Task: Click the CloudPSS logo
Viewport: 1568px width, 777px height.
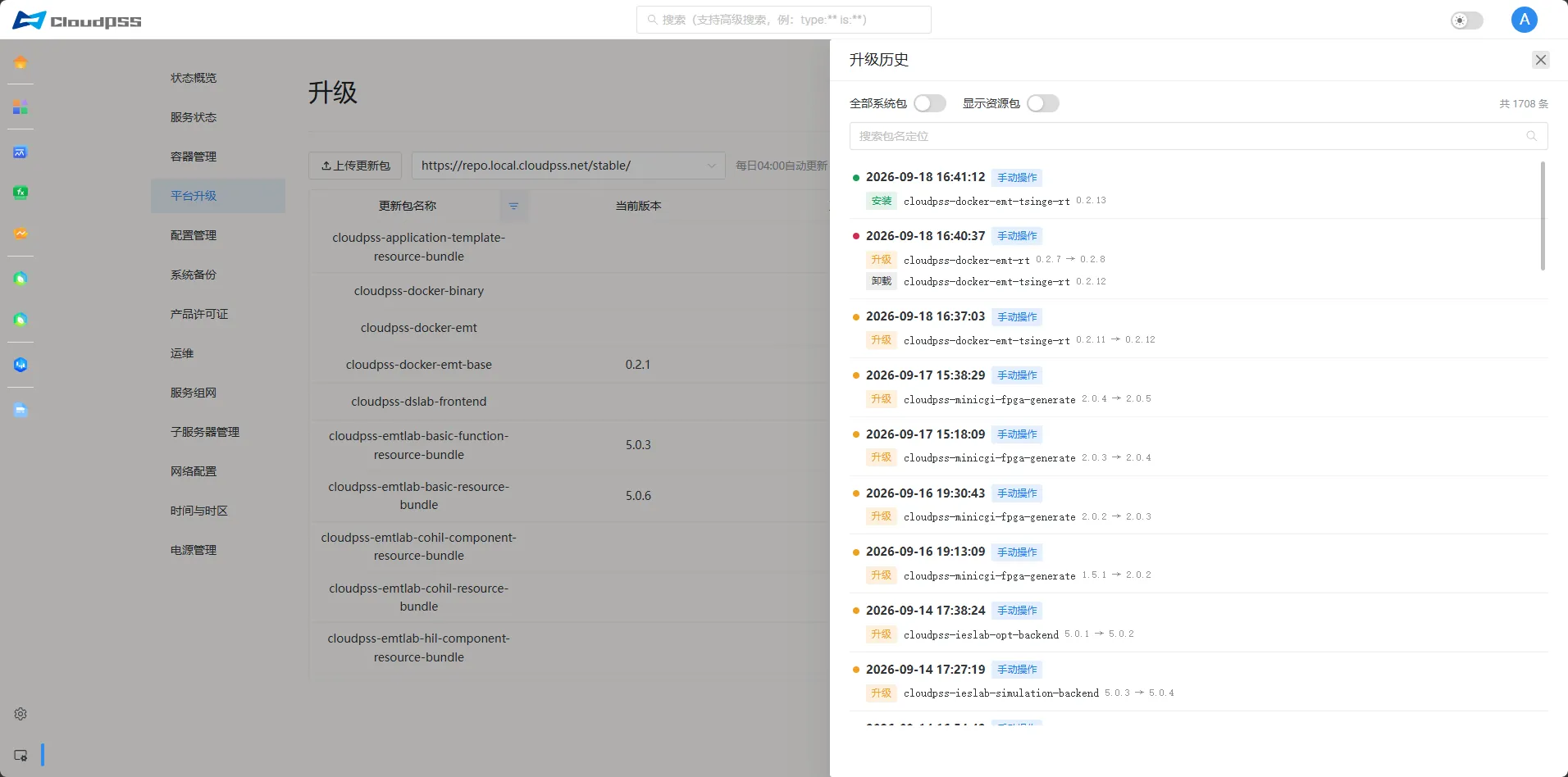Action: click(x=77, y=20)
